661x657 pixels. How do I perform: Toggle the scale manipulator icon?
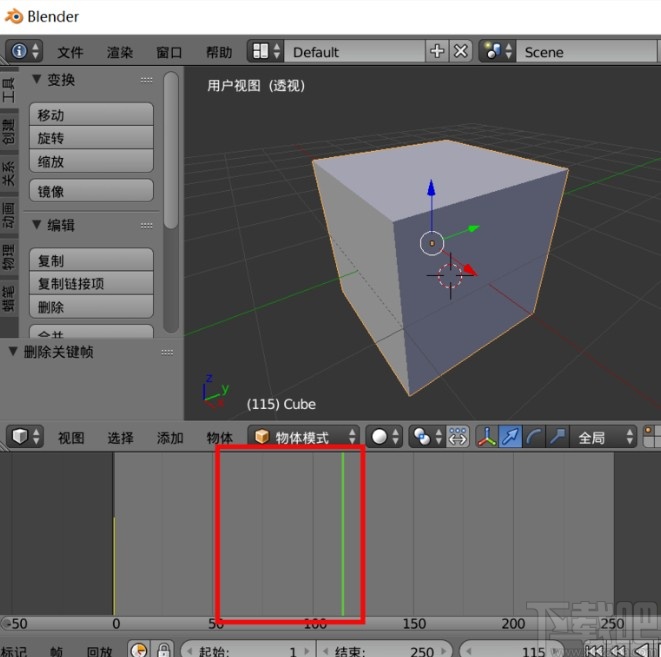[557, 436]
